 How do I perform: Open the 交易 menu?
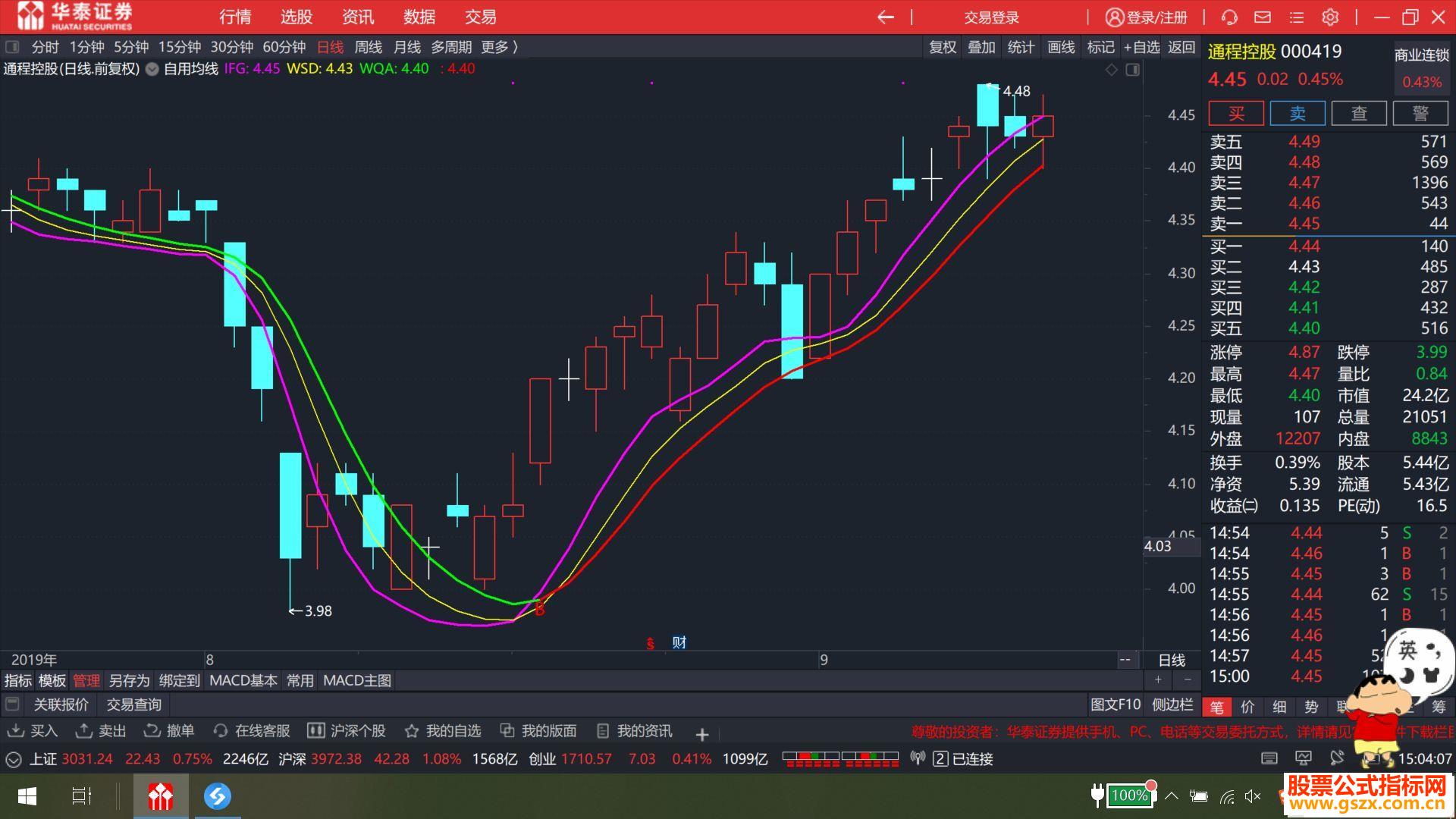481,17
